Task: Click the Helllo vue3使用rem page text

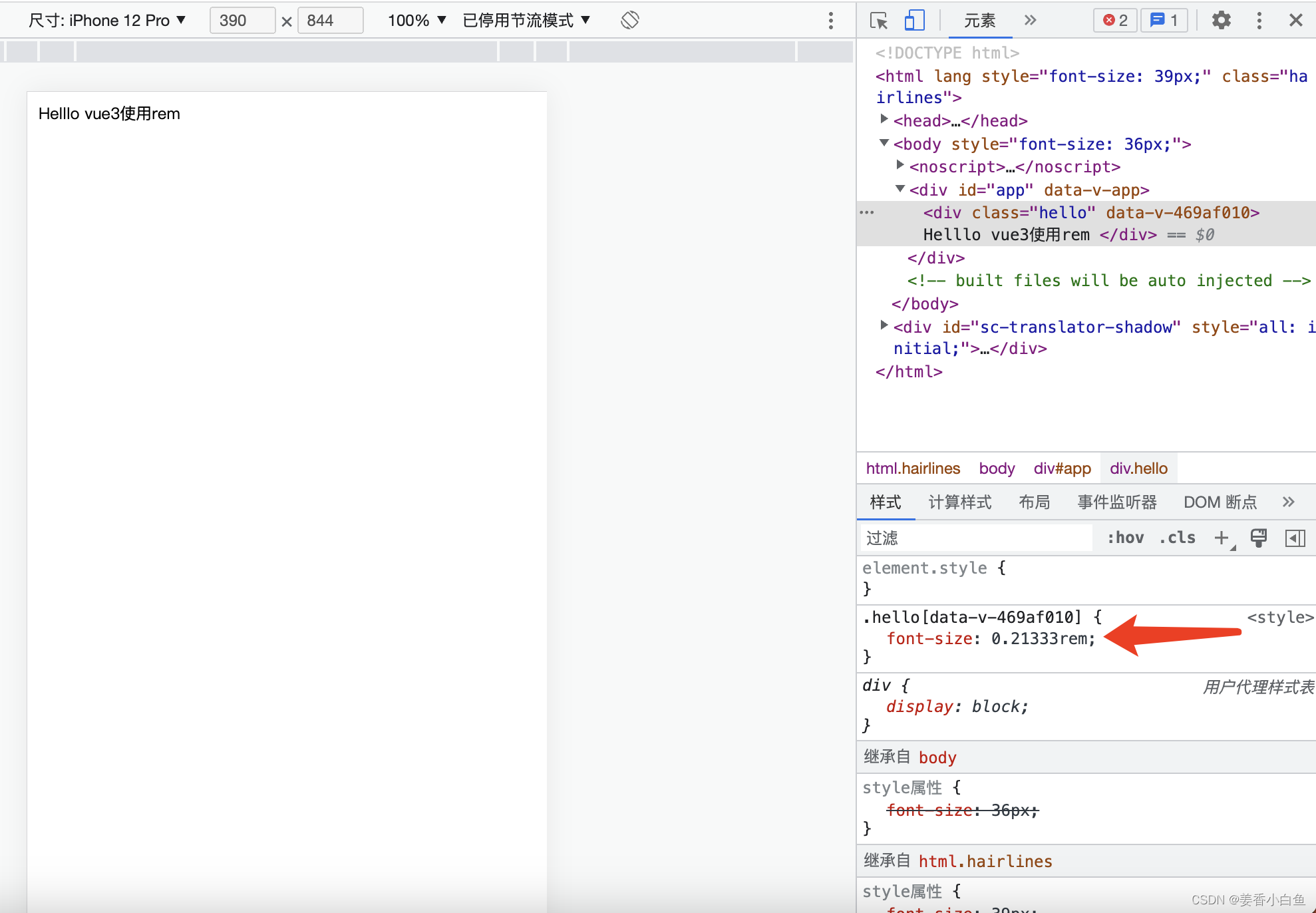Action: [109, 114]
